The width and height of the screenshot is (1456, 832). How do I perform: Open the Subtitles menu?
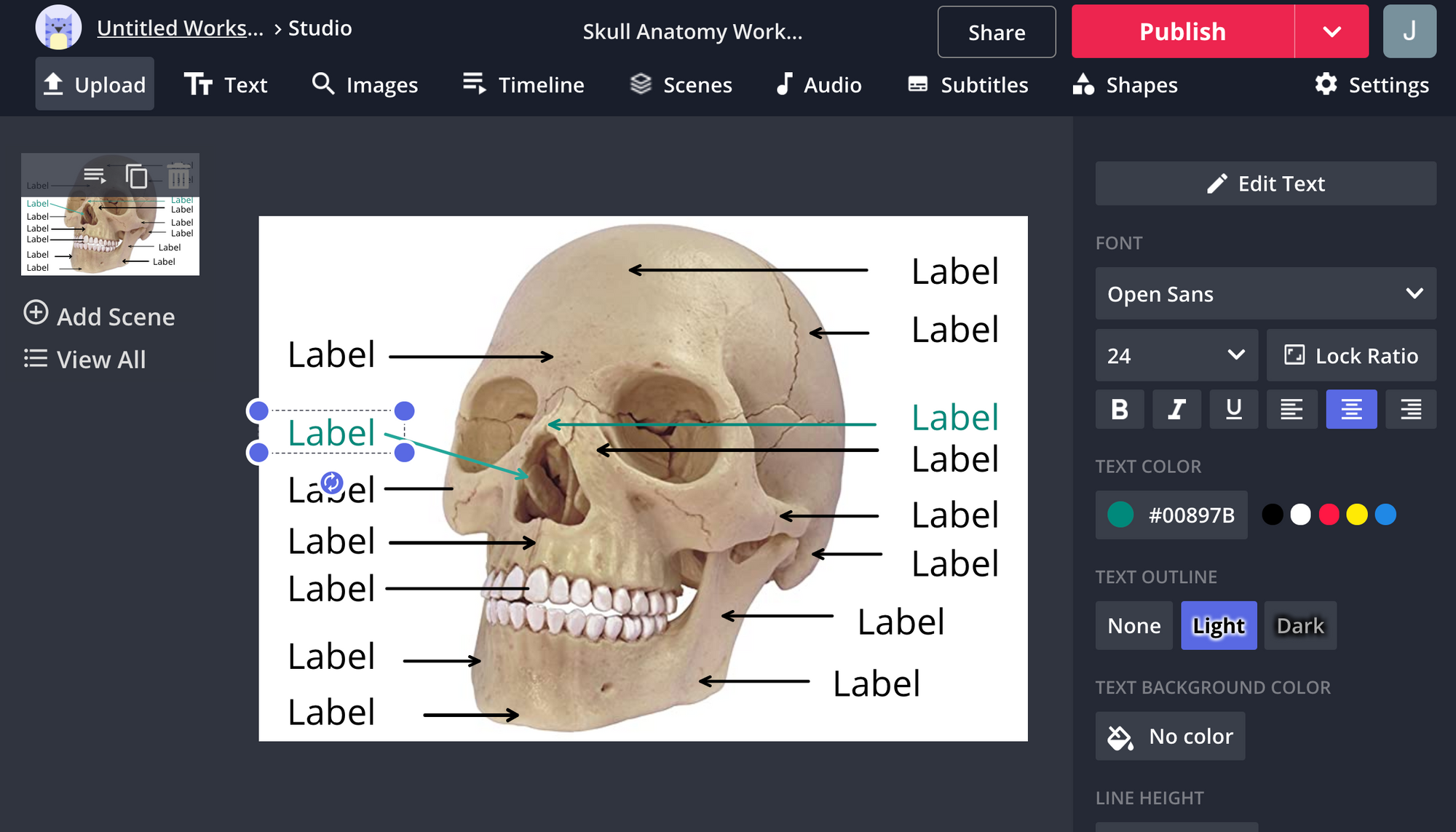tap(968, 85)
